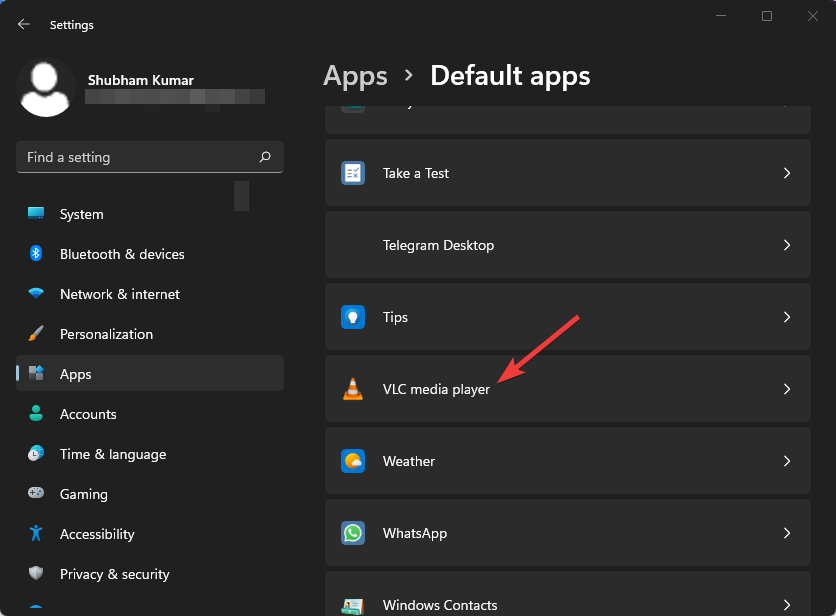
Task: Open WhatsApp default settings
Action: pos(568,533)
